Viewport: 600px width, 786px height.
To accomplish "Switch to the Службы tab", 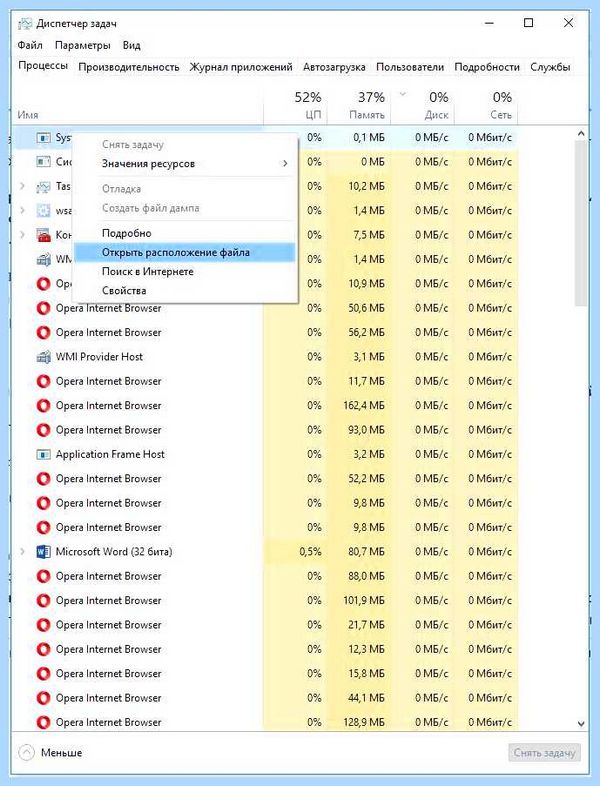I will coord(550,67).
